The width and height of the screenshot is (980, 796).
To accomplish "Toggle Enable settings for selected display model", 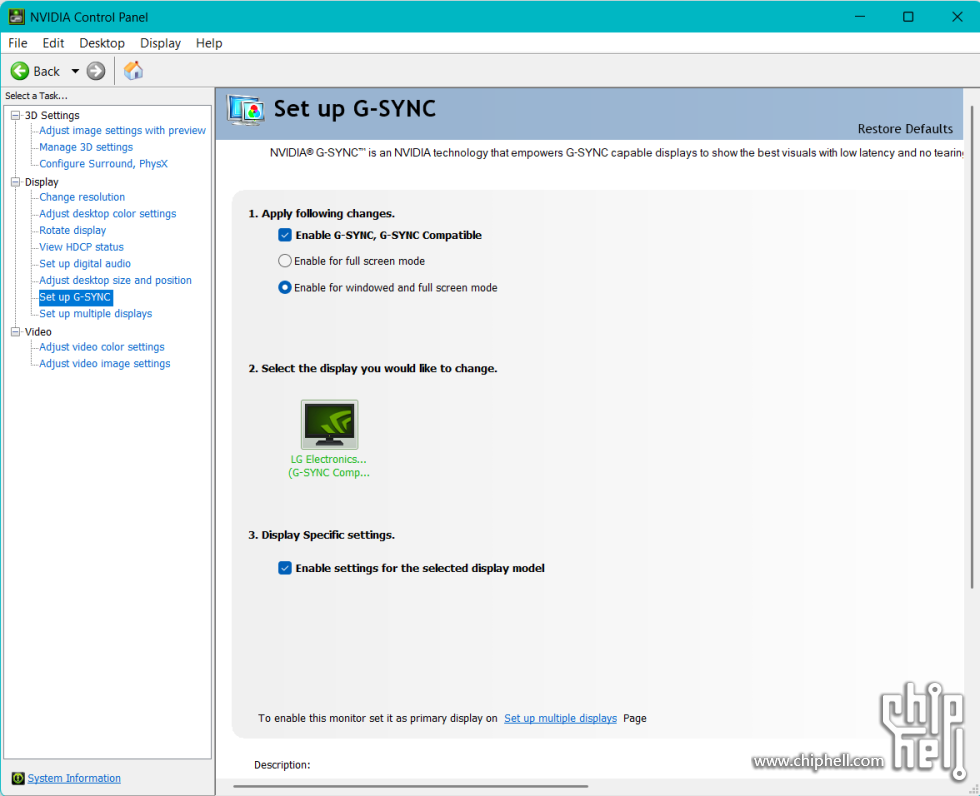I will point(284,568).
